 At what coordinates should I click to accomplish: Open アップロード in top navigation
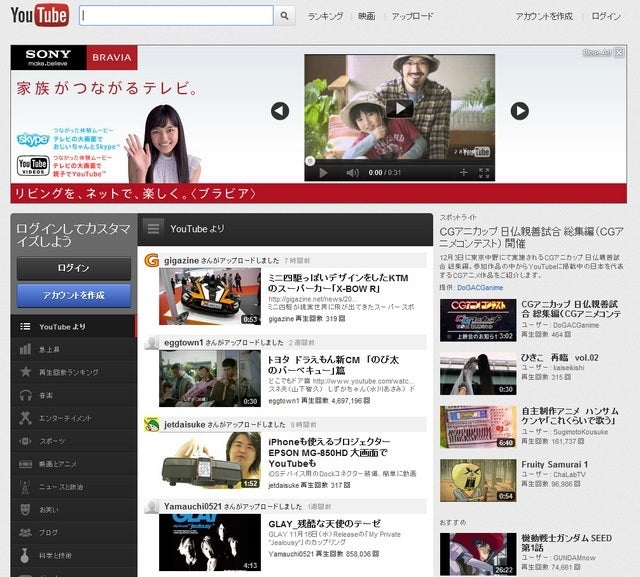pos(412,16)
